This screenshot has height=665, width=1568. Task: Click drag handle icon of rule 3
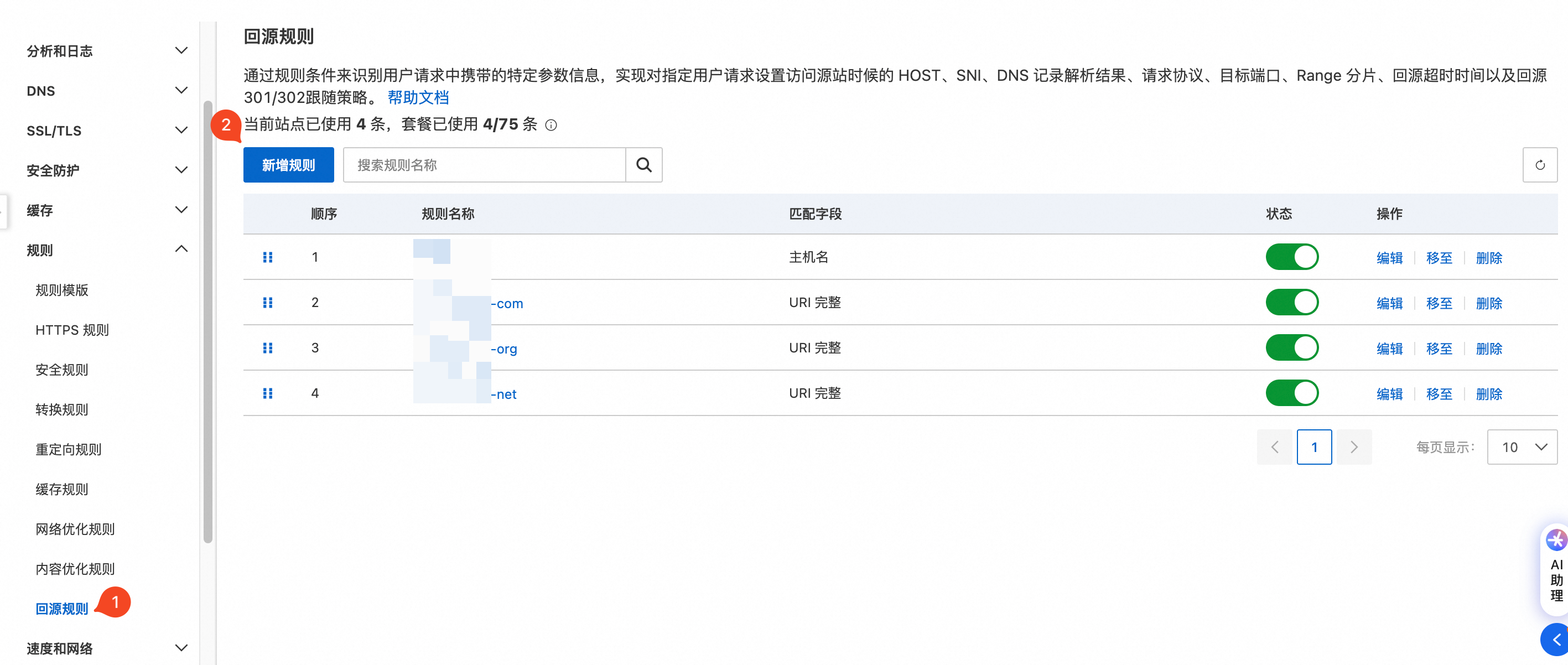pos(267,348)
